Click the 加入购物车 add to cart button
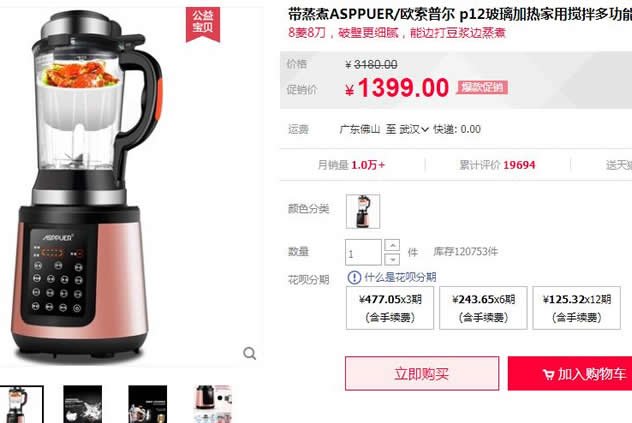The height and width of the screenshot is (423, 632). click(570, 373)
